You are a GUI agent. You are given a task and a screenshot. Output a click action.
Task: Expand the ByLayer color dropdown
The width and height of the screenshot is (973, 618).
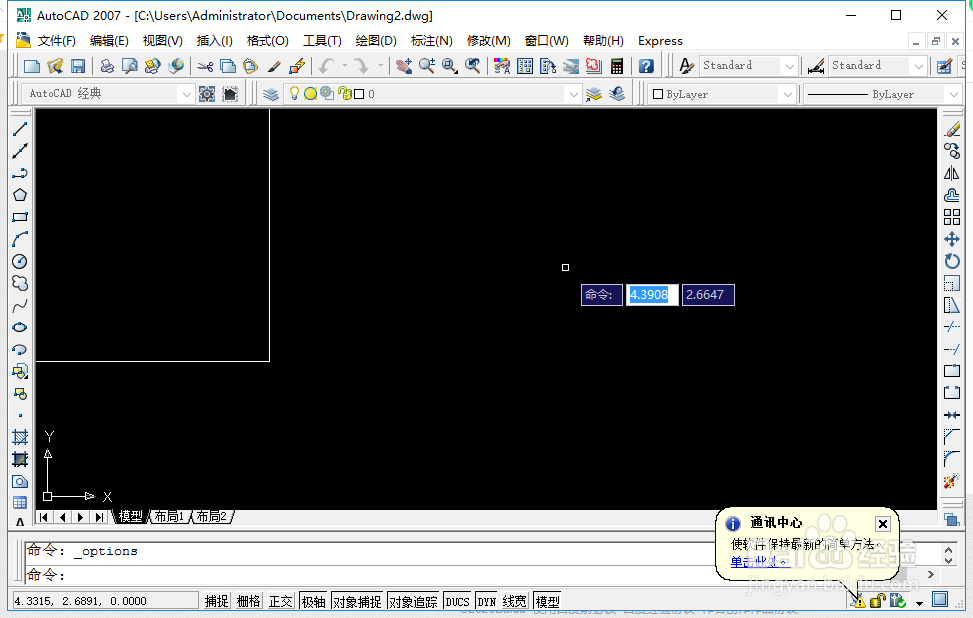tap(787, 94)
